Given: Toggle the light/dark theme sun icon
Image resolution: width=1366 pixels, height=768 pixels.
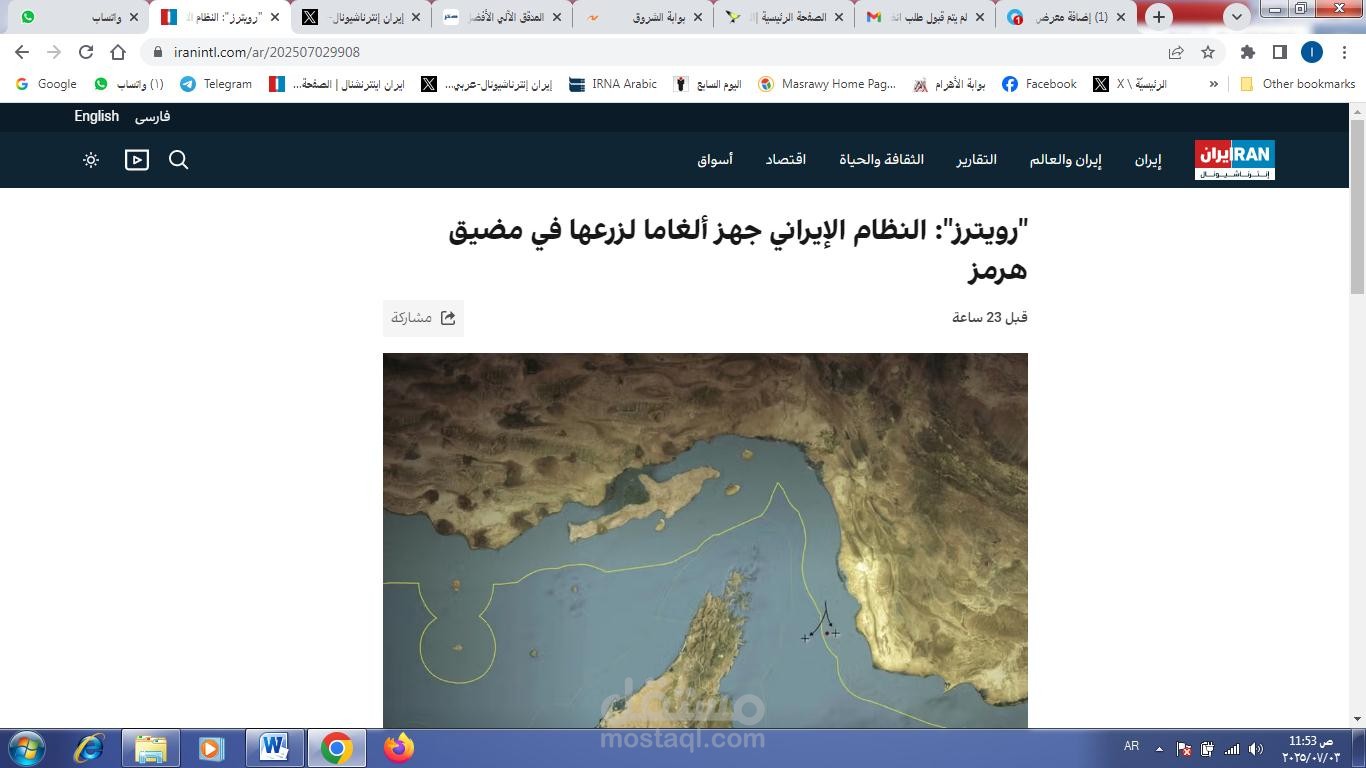Looking at the screenshot, I should coord(91,160).
